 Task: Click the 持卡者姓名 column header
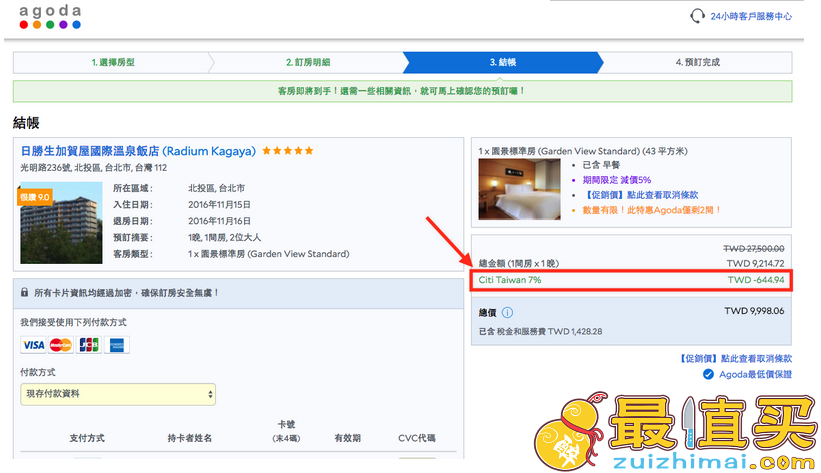click(190, 438)
